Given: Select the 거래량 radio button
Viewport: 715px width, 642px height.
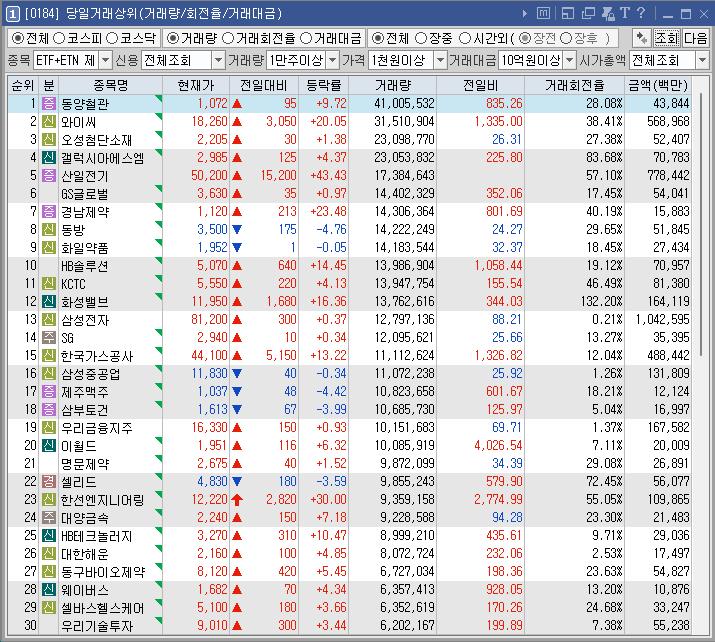Looking at the screenshot, I should [173, 38].
